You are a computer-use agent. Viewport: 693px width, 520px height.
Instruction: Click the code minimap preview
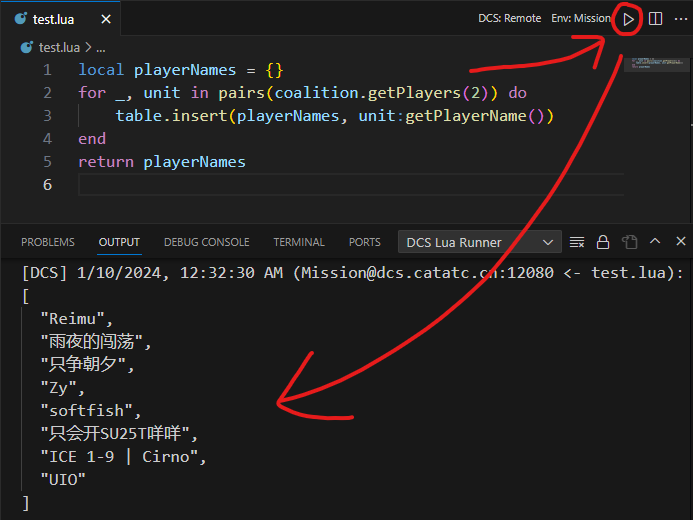pos(650,65)
